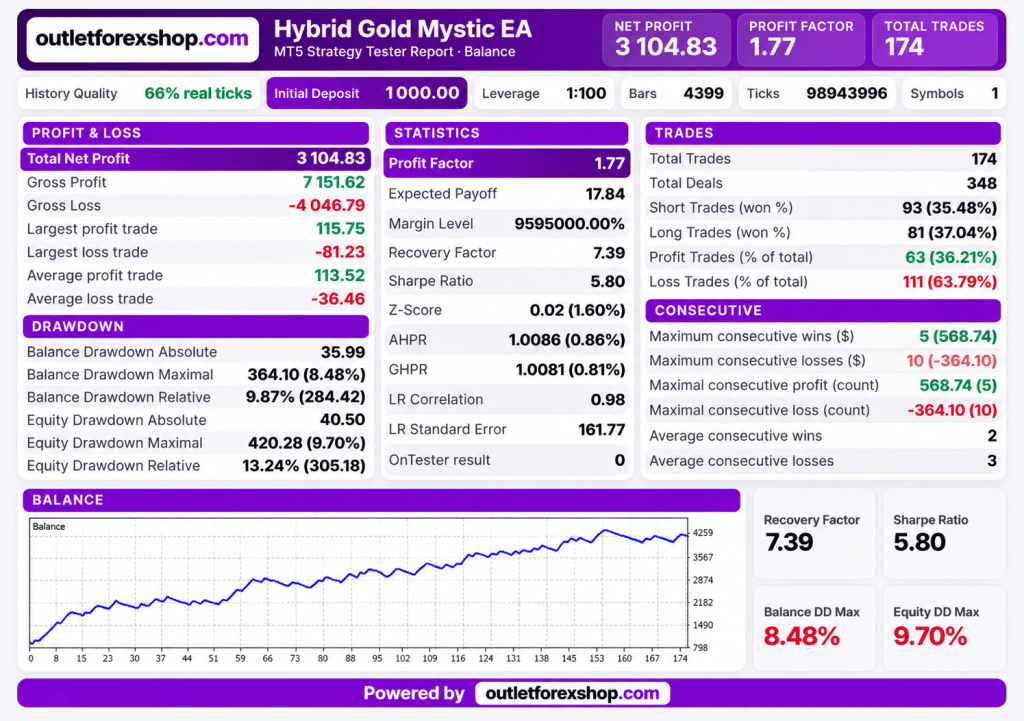Click Largest profit trade value 115.75
Screen dimensions: 1024x721
340,229
